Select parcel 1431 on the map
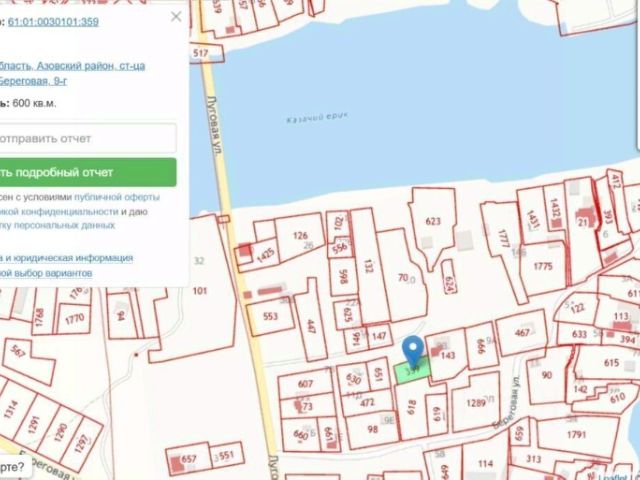 pos(533,219)
